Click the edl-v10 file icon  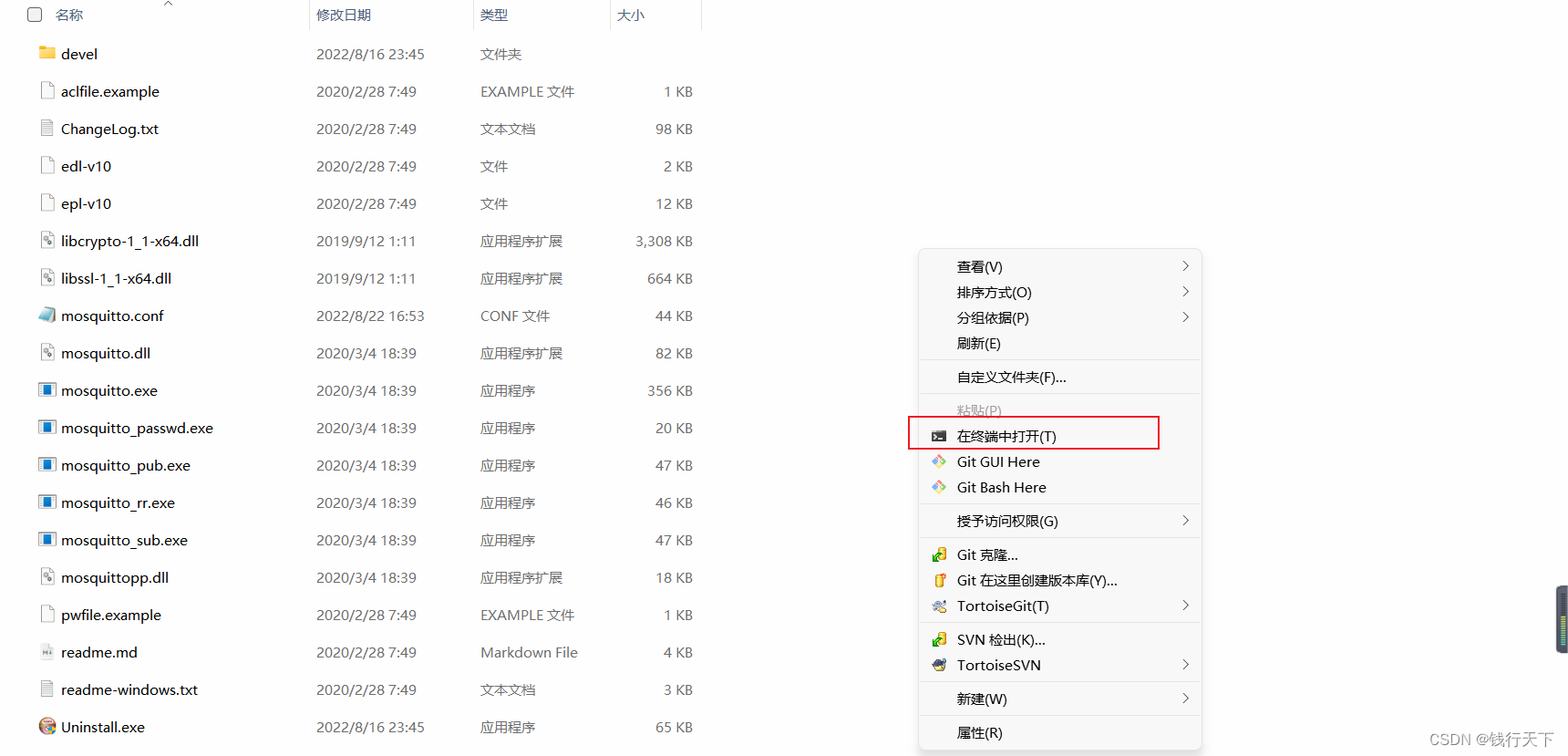pos(47,165)
